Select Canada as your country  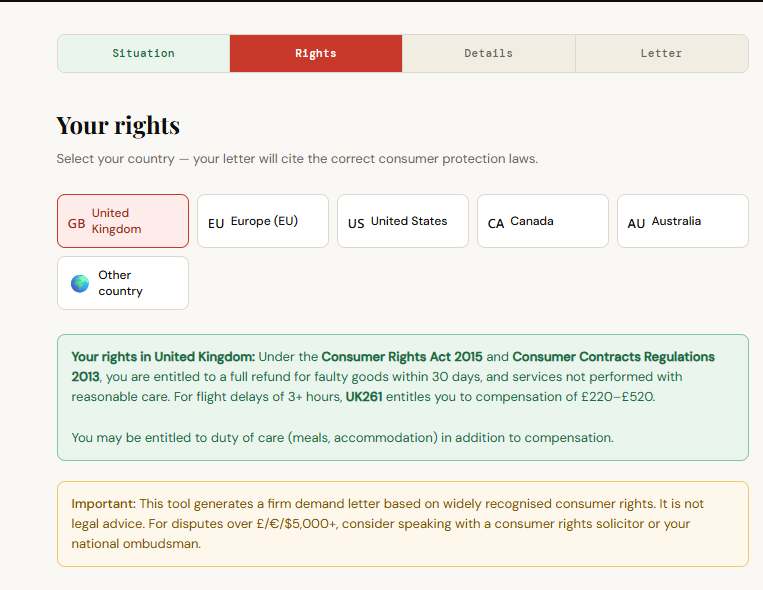(x=543, y=221)
